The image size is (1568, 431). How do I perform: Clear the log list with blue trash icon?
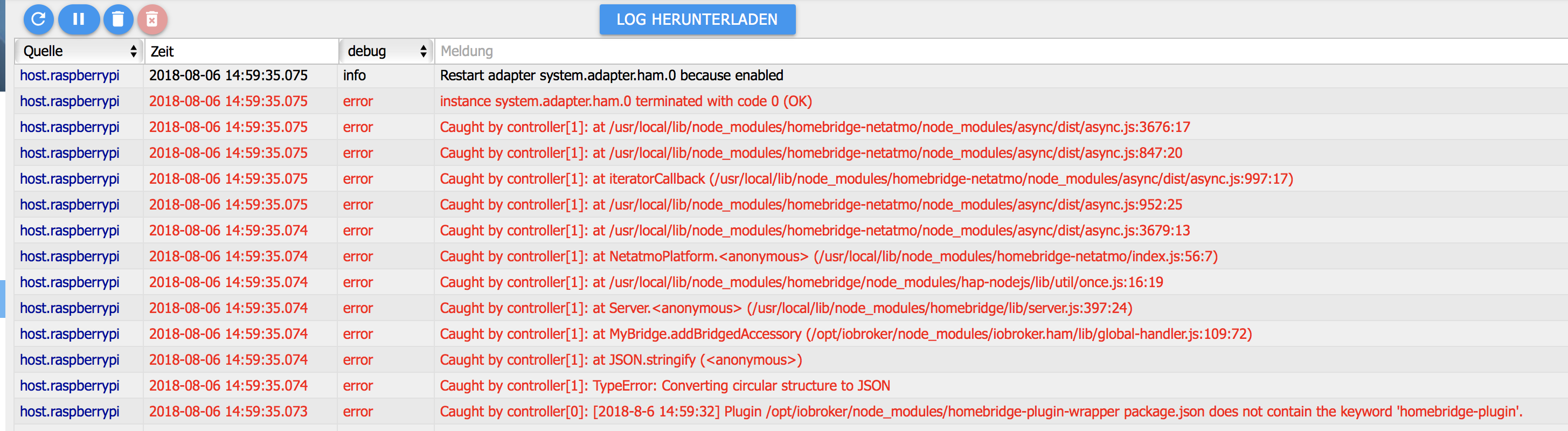click(118, 19)
